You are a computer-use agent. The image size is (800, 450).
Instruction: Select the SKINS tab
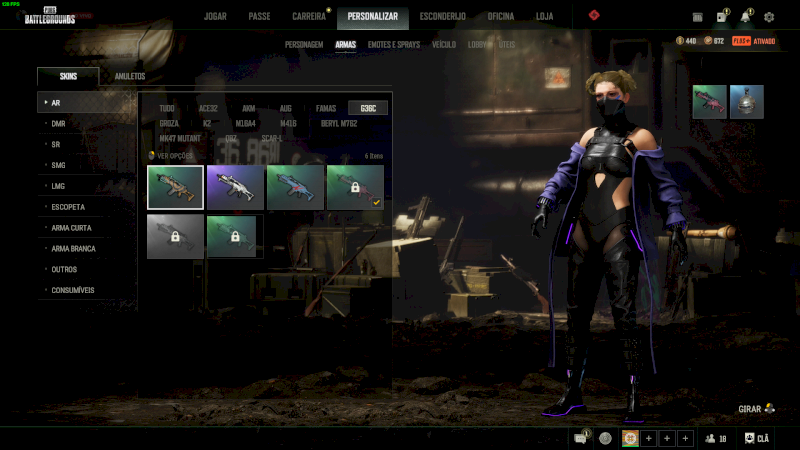pyautogui.click(x=68, y=76)
